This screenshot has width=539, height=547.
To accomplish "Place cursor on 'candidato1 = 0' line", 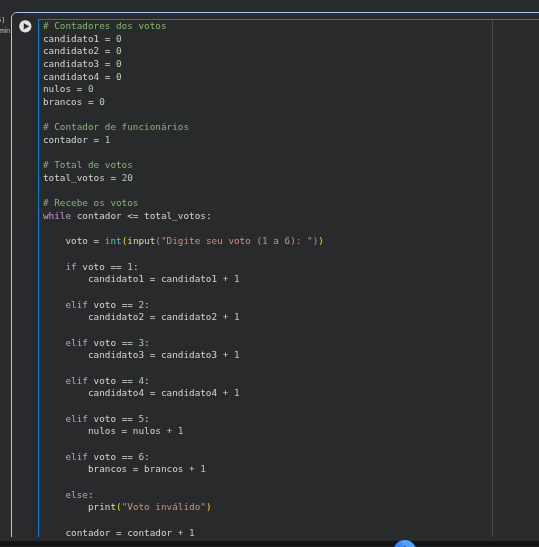I will (x=82, y=39).
